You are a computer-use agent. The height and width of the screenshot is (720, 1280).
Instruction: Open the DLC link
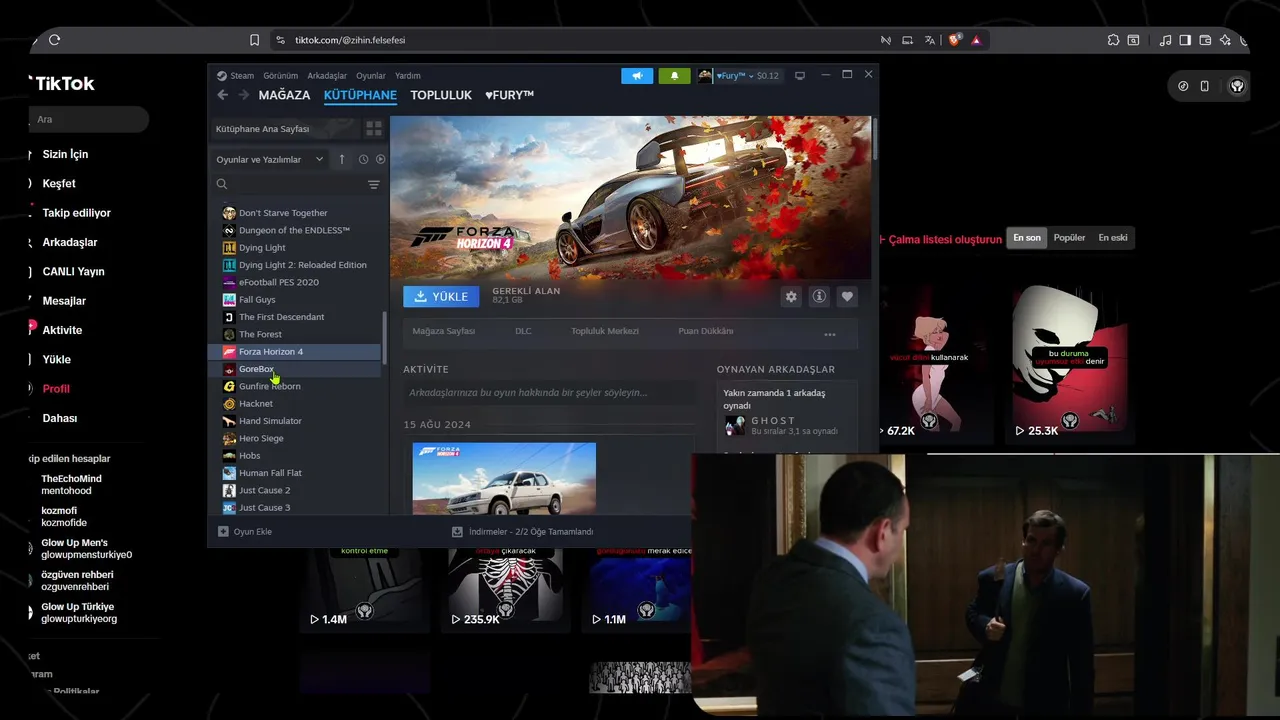point(523,331)
